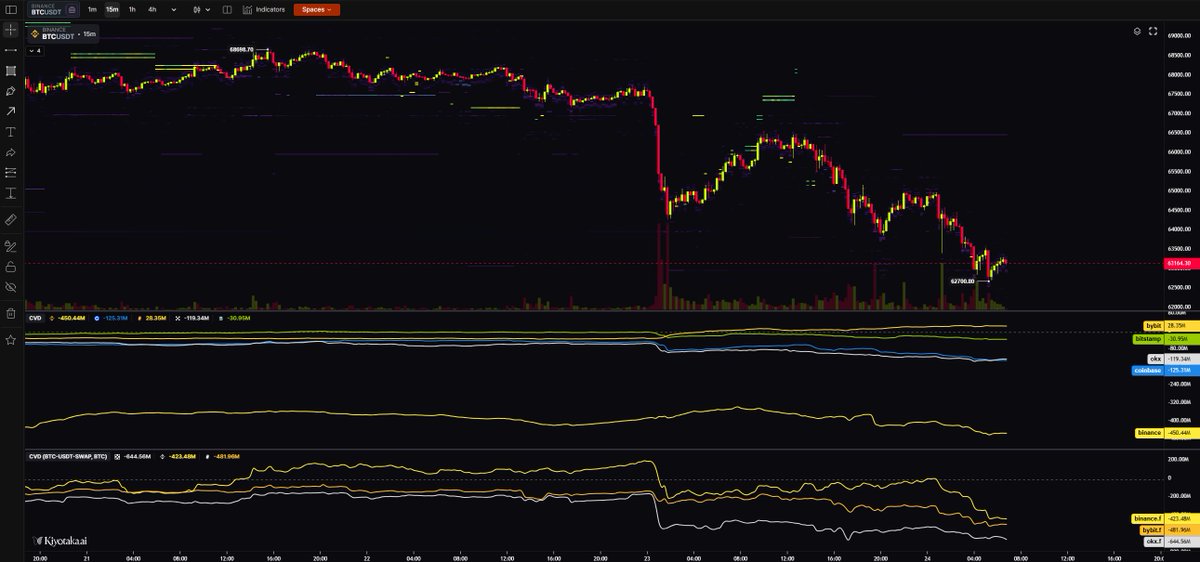The width and height of the screenshot is (1200, 562).
Task: Select the horizontal line drawing tool
Action: (10, 50)
